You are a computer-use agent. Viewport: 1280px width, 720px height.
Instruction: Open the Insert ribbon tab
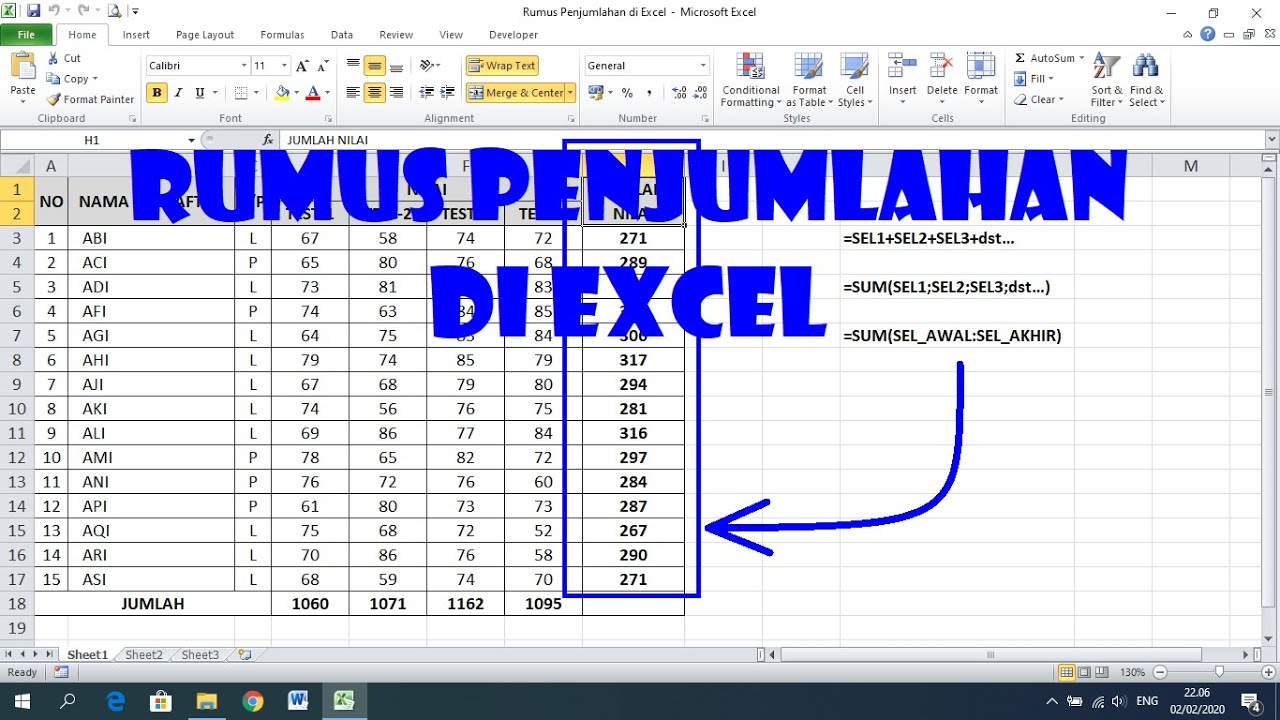click(136, 34)
